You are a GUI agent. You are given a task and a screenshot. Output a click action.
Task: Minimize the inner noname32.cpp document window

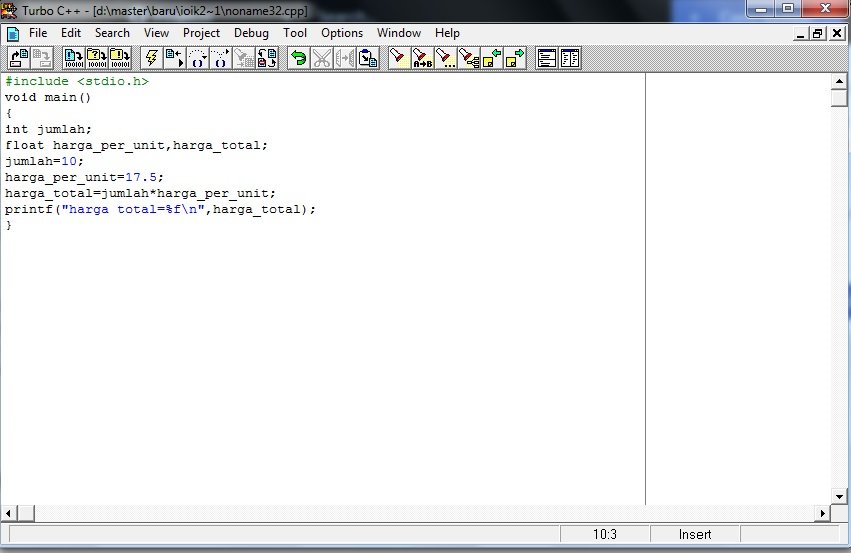(x=800, y=34)
